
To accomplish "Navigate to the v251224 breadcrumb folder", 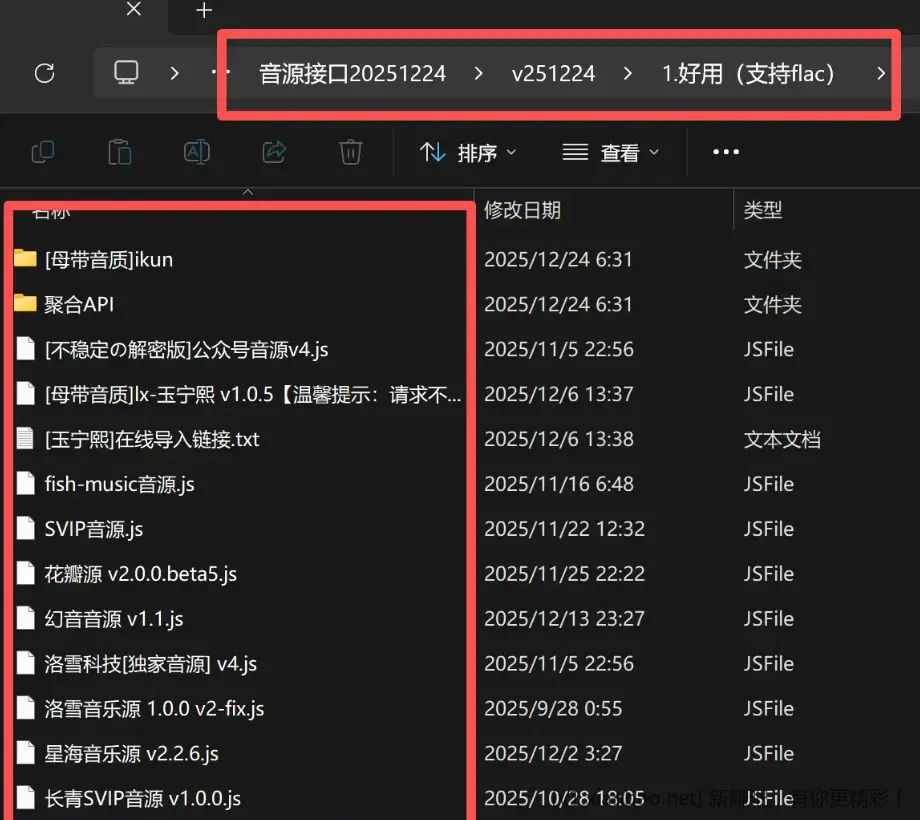I will [x=554, y=72].
